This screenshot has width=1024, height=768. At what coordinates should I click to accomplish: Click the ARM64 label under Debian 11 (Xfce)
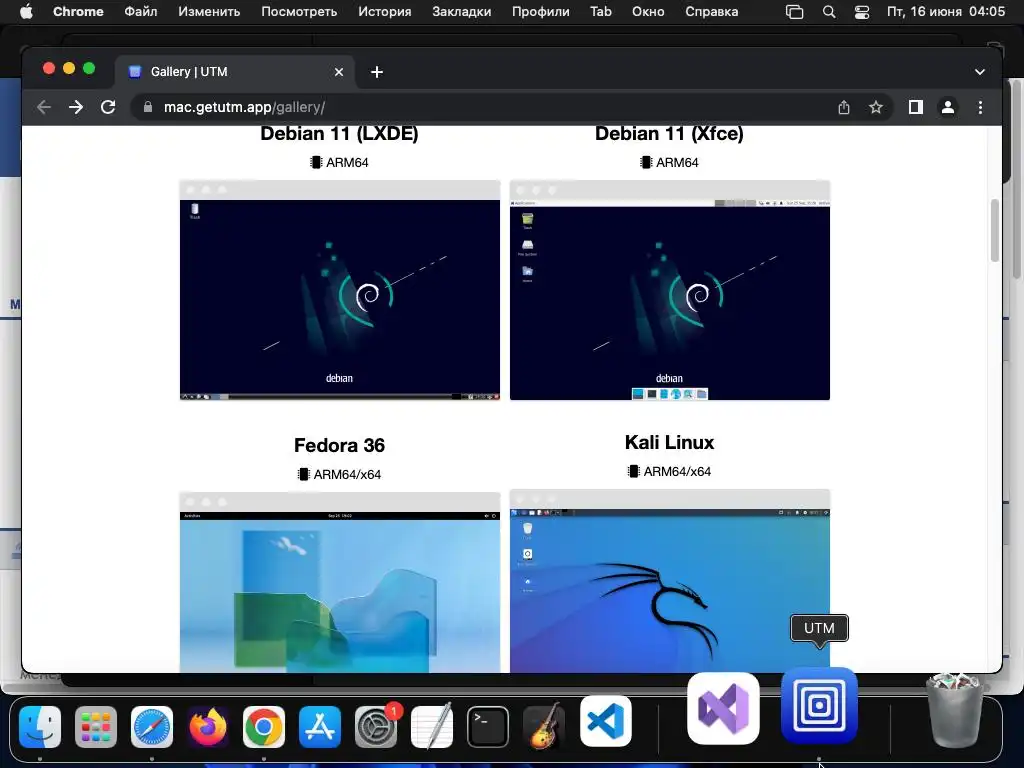point(669,162)
